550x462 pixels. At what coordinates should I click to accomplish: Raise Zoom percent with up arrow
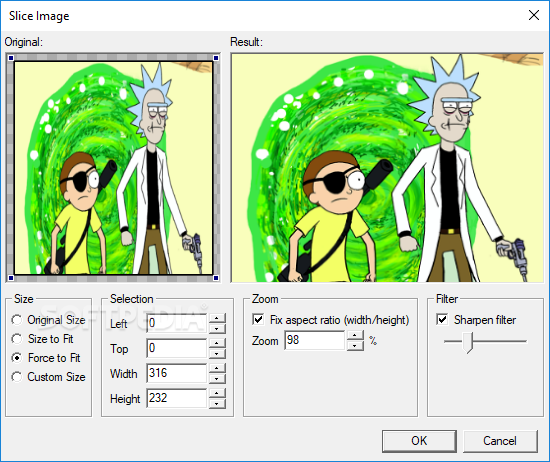[355, 335]
